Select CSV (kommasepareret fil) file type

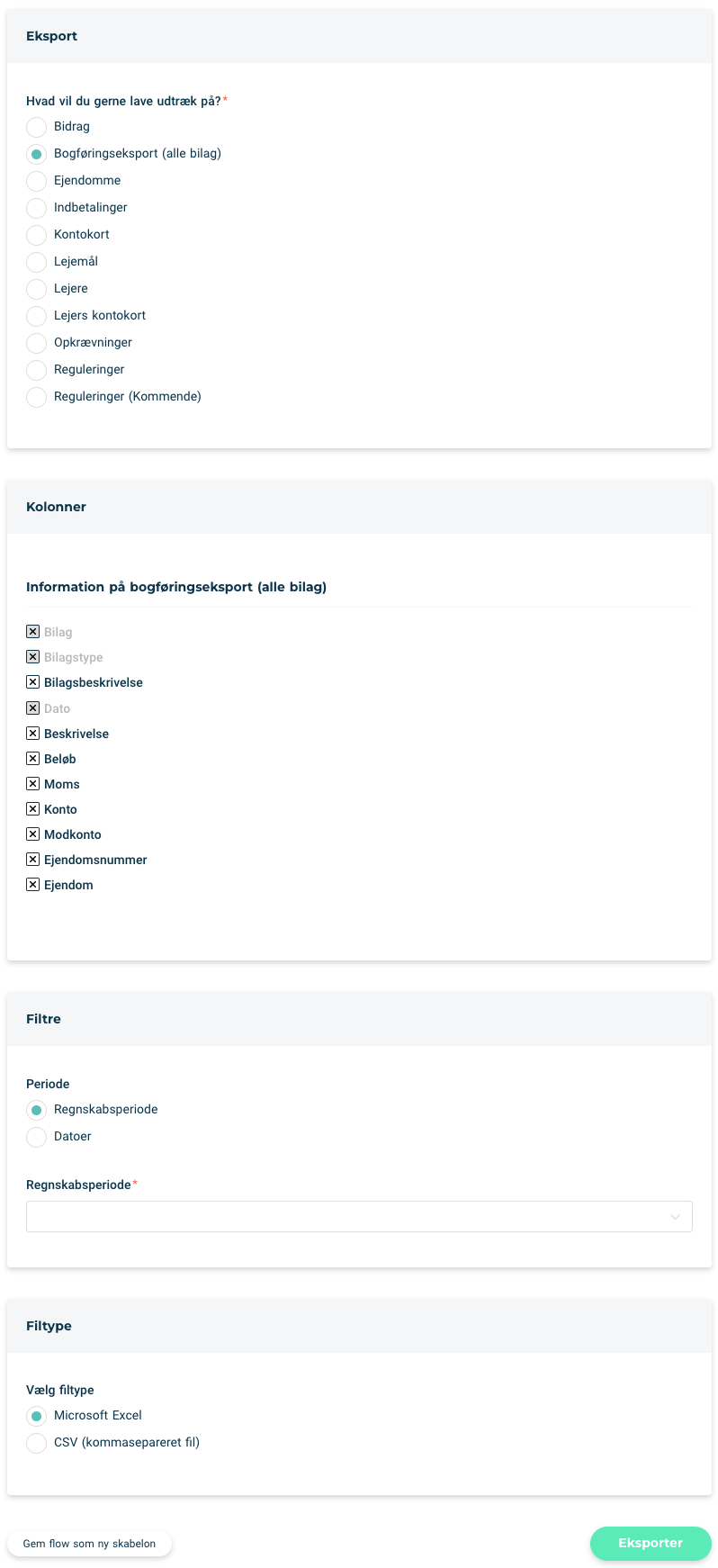36,1443
